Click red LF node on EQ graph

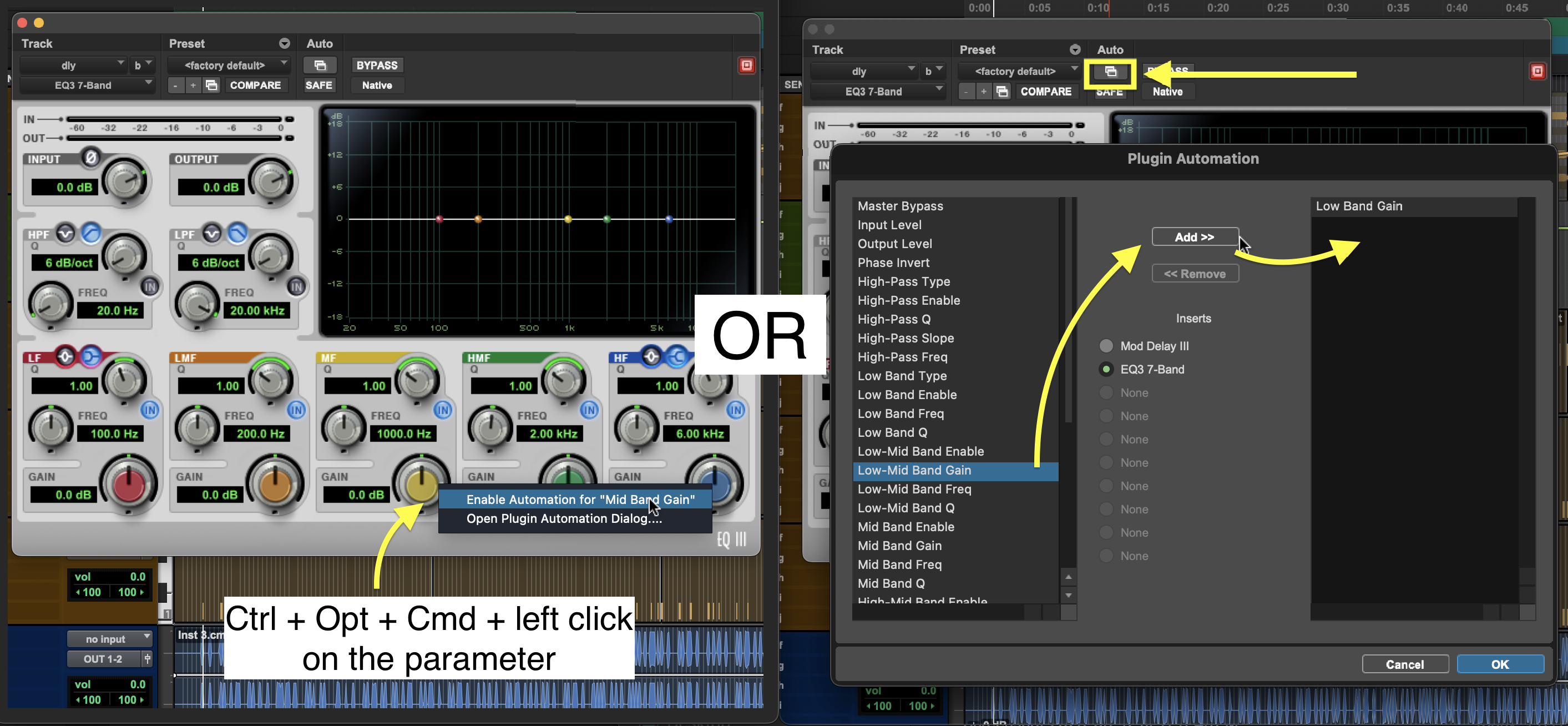[x=439, y=219]
